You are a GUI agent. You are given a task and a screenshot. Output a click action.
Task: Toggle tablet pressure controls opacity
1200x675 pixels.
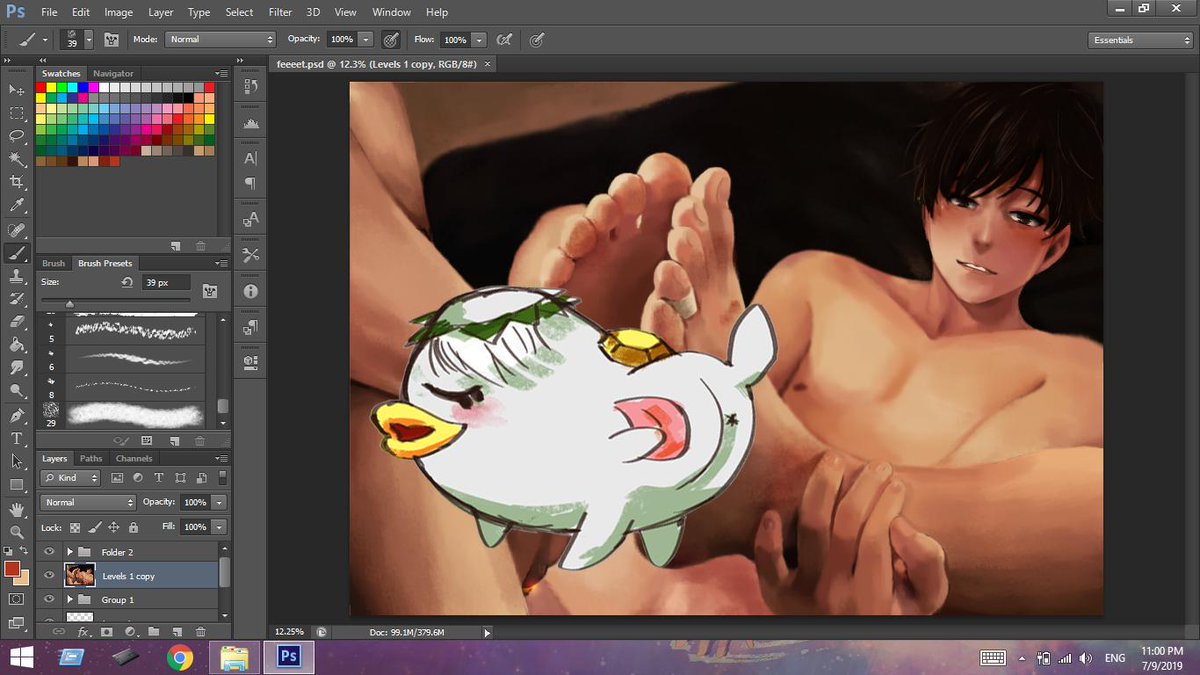point(391,40)
